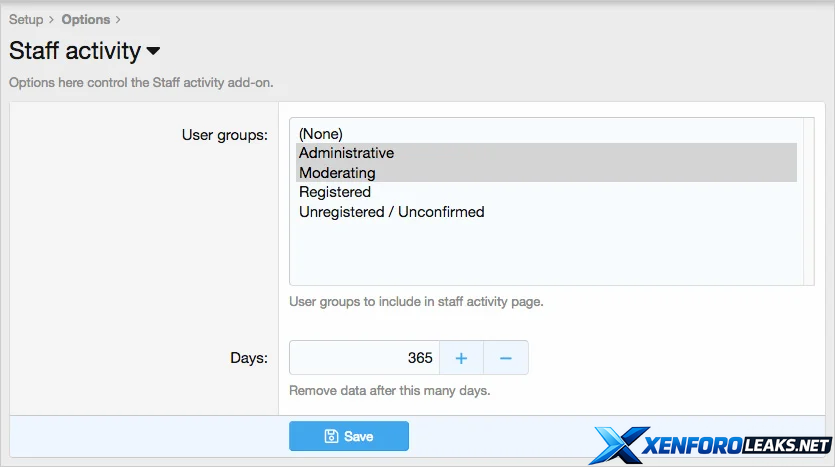The image size is (835, 467).
Task: Click the Setup breadcrumb link
Action: pyautogui.click(x=26, y=19)
